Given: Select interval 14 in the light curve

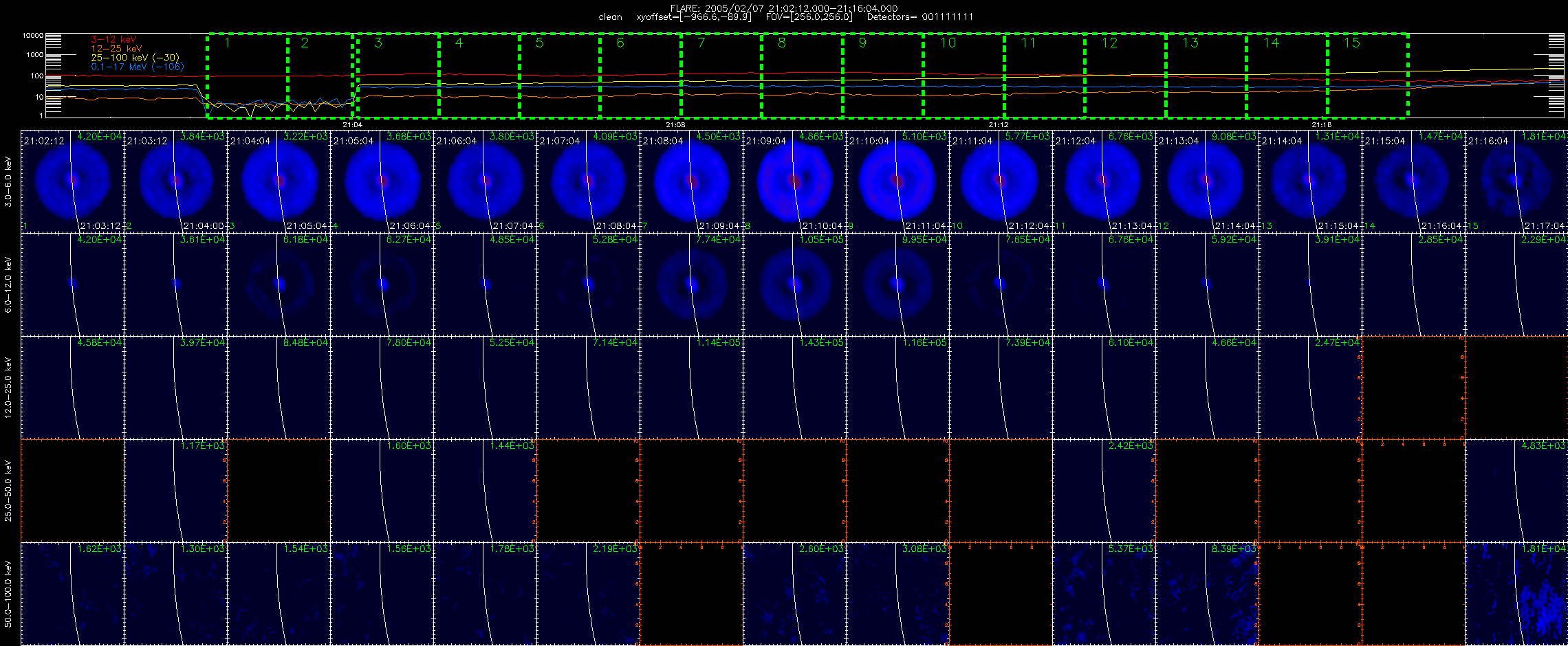Looking at the screenshot, I should [x=1287, y=75].
